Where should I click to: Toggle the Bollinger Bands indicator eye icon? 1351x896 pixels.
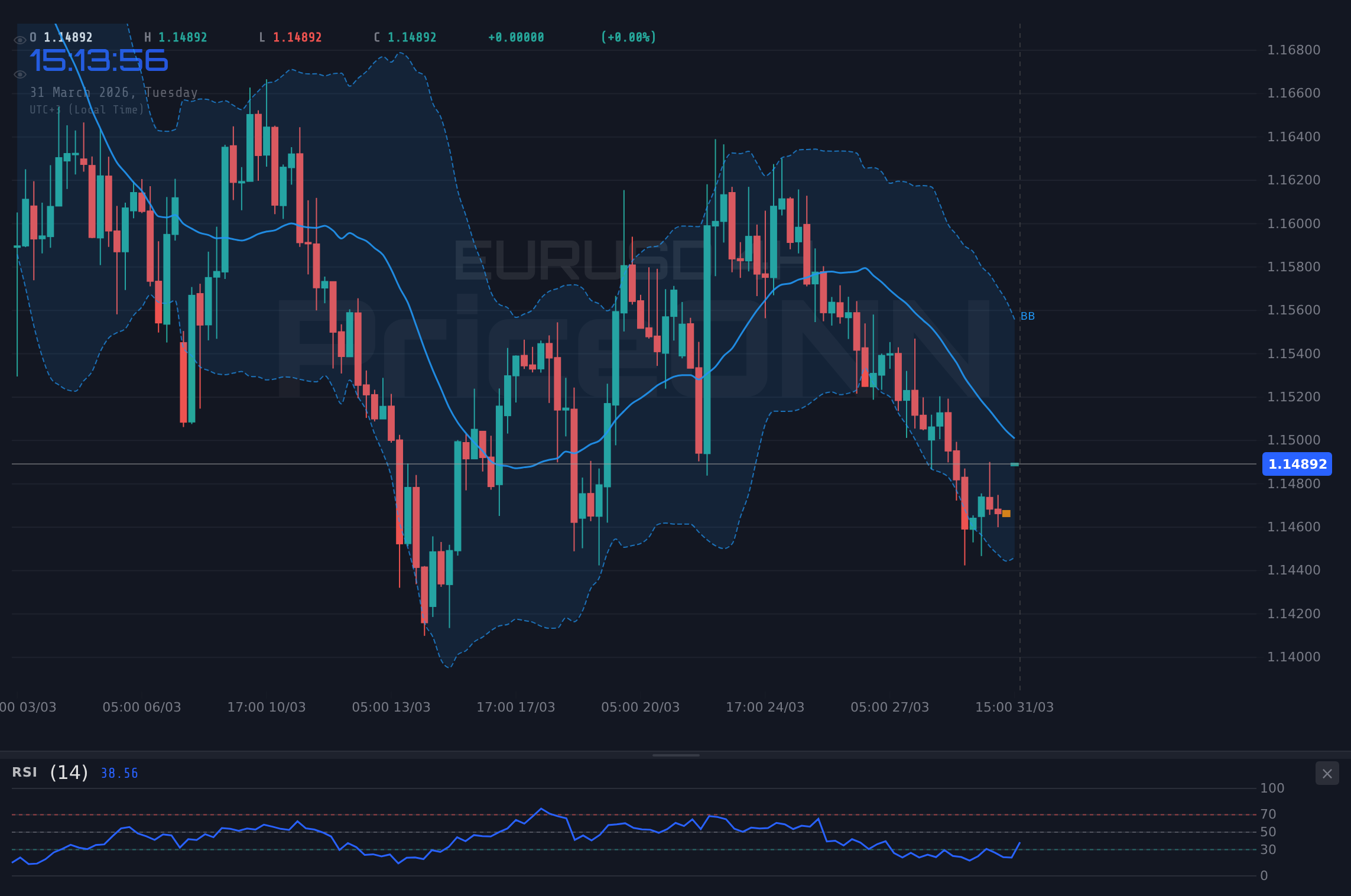click(20, 74)
